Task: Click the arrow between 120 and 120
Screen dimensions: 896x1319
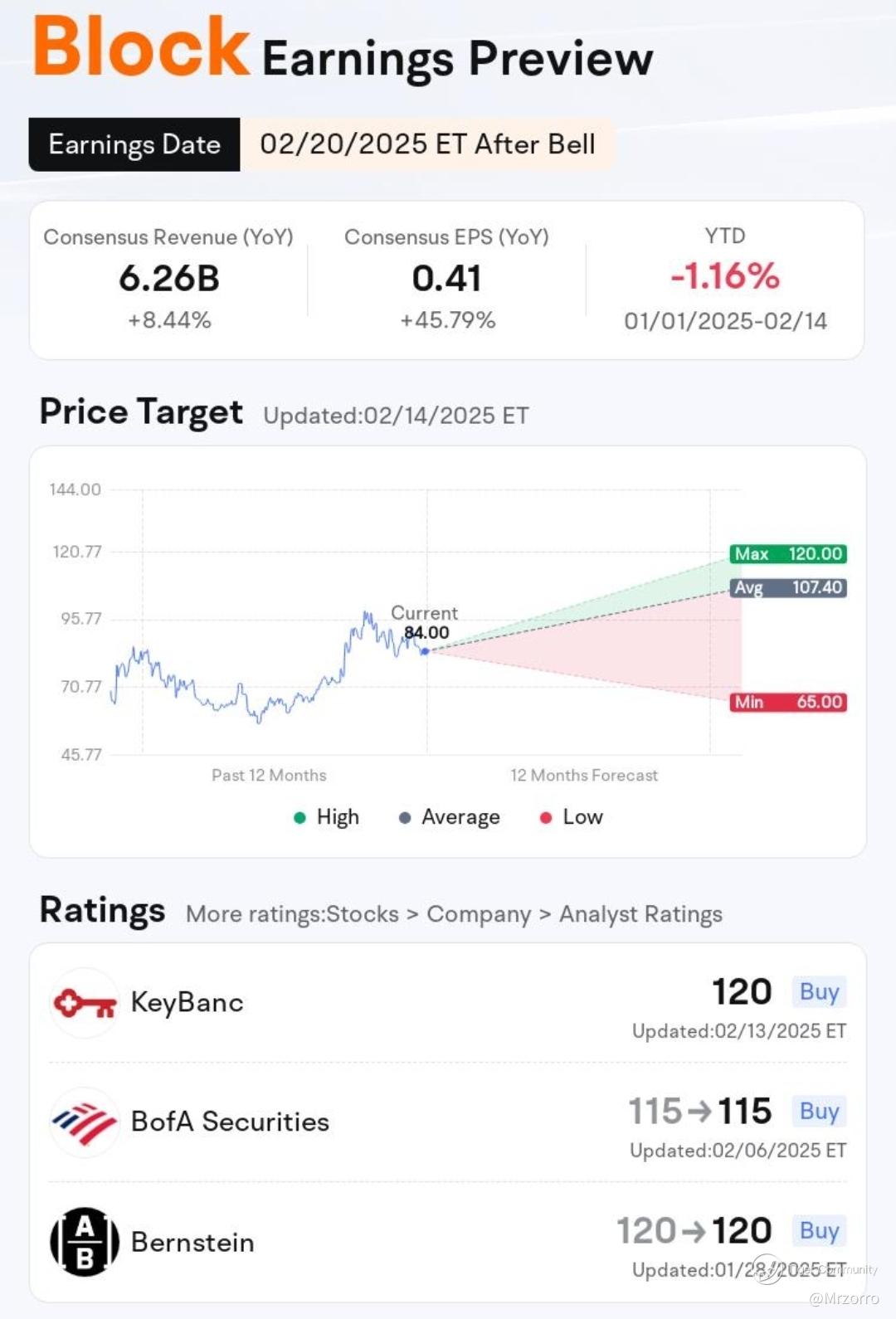Action: point(694,1231)
